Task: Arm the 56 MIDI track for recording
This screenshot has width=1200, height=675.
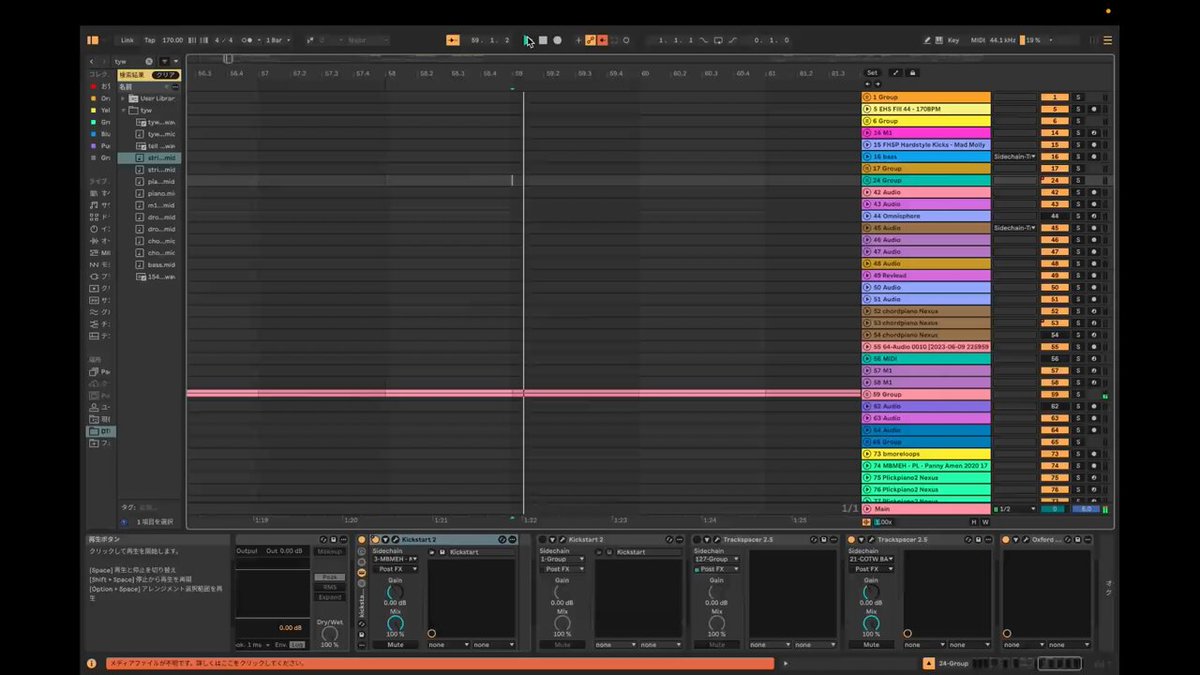Action: pyautogui.click(x=1093, y=359)
